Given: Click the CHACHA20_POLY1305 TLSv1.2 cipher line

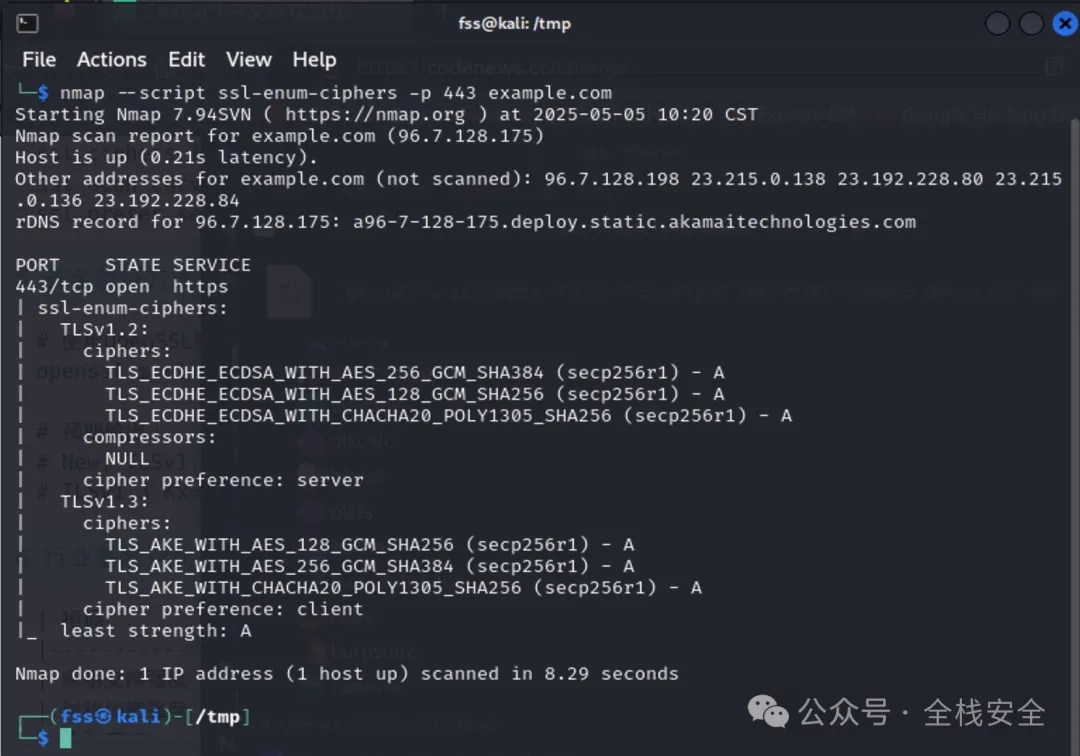Looking at the screenshot, I should [x=448, y=416].
